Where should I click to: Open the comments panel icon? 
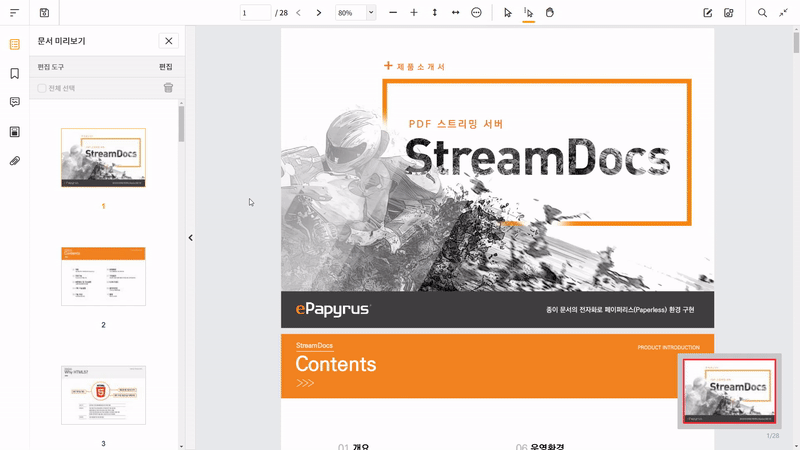point(15,102)
